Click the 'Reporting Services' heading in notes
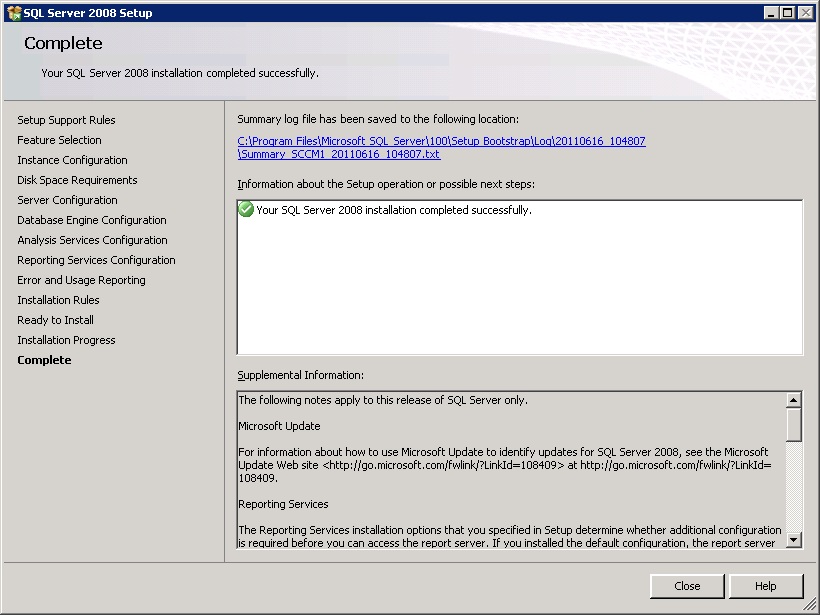The image size is (820, 615). tap(283, 504)
